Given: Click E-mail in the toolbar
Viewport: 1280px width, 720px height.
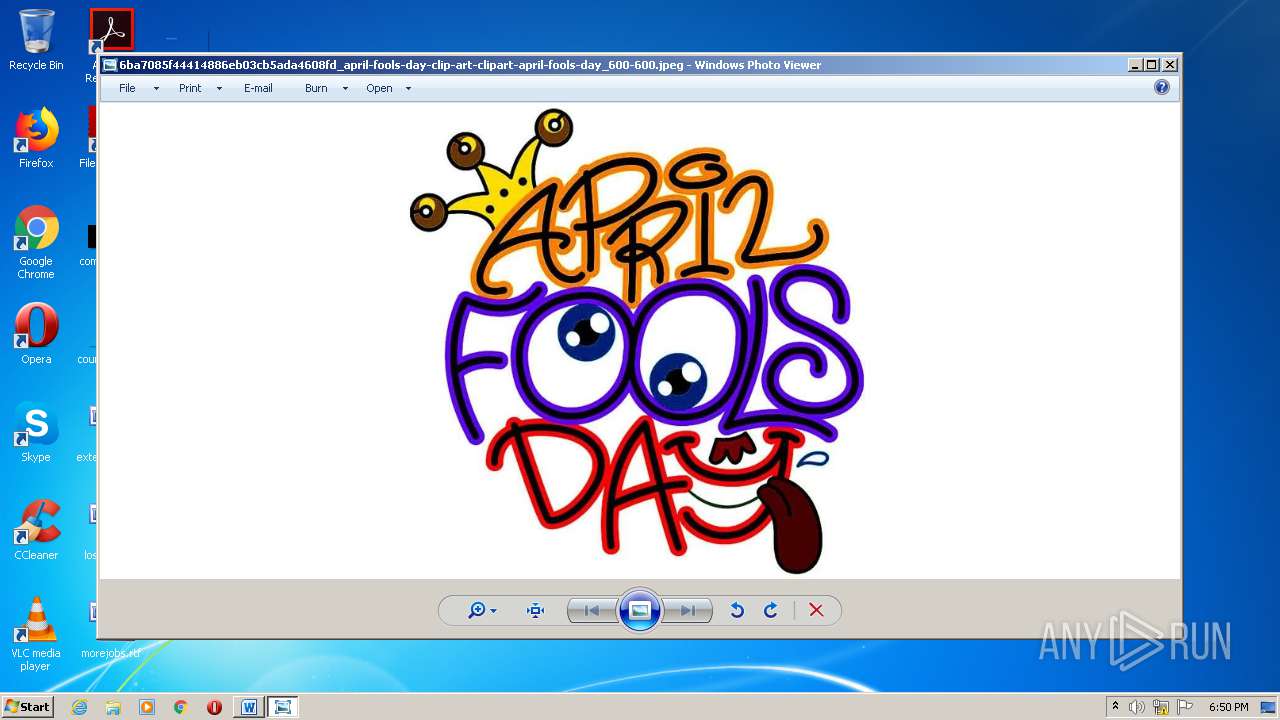Looking at the screenshot, I should pyautogui.click(x=258, y=88).
